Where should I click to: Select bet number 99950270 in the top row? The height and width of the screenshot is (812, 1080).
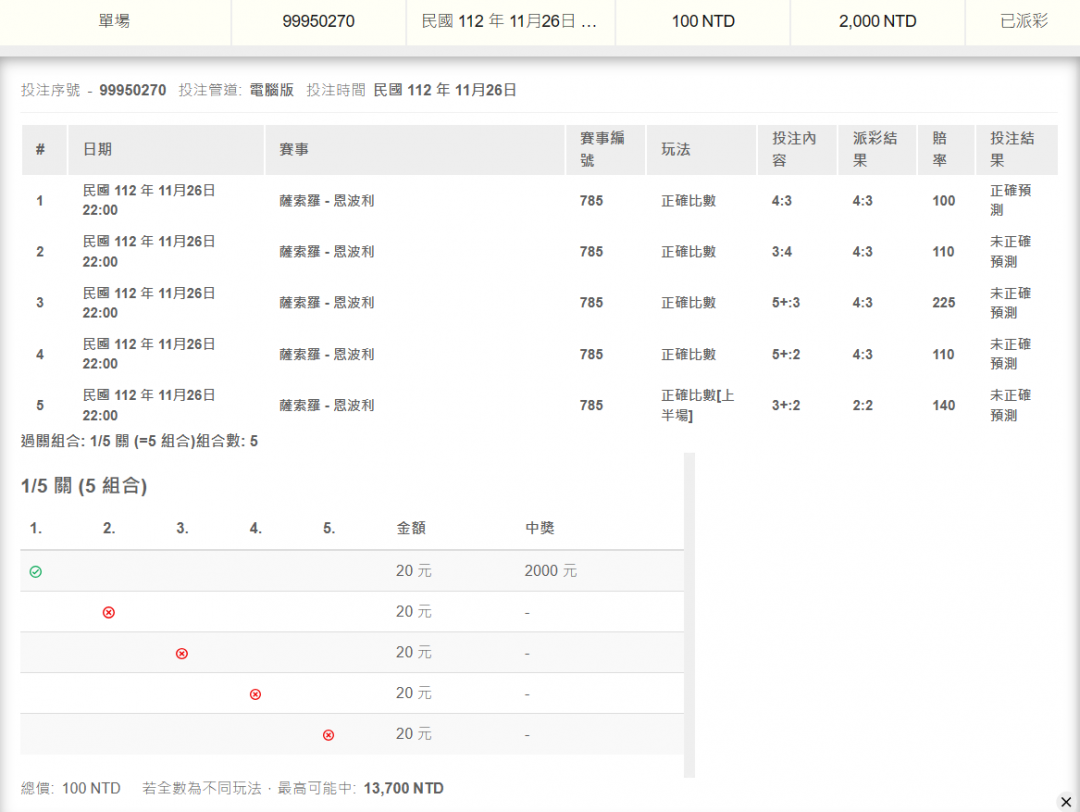click(x=318, y=21)
